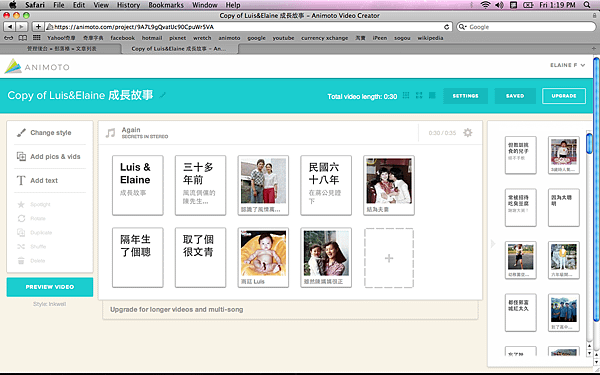Screen dimensions: 600x375
Task: Select the 隔年生了個聰 text card
Action: pos(138,258)
